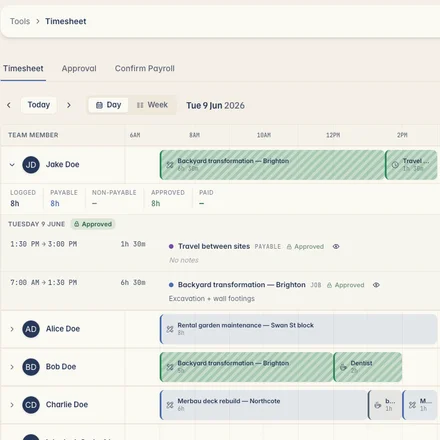Click the 1:30 PM → 3:00 PM time range
The image size is (440, 440).
click(x=44, y=244)
